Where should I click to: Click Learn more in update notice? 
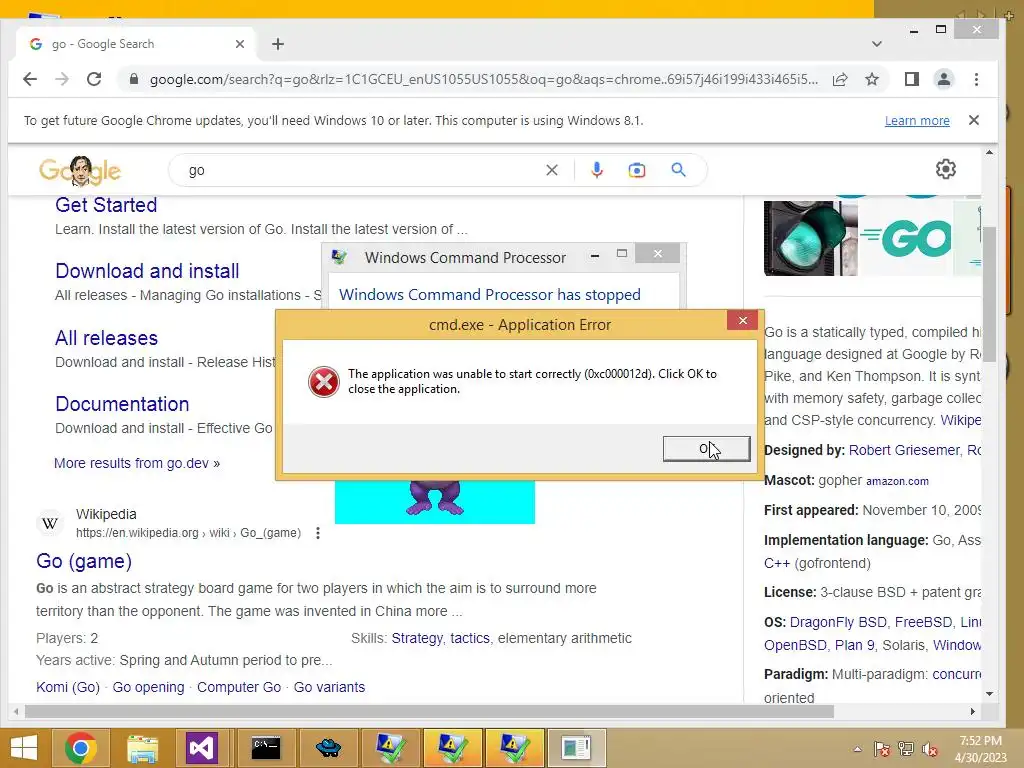click(x=917, y=121)
